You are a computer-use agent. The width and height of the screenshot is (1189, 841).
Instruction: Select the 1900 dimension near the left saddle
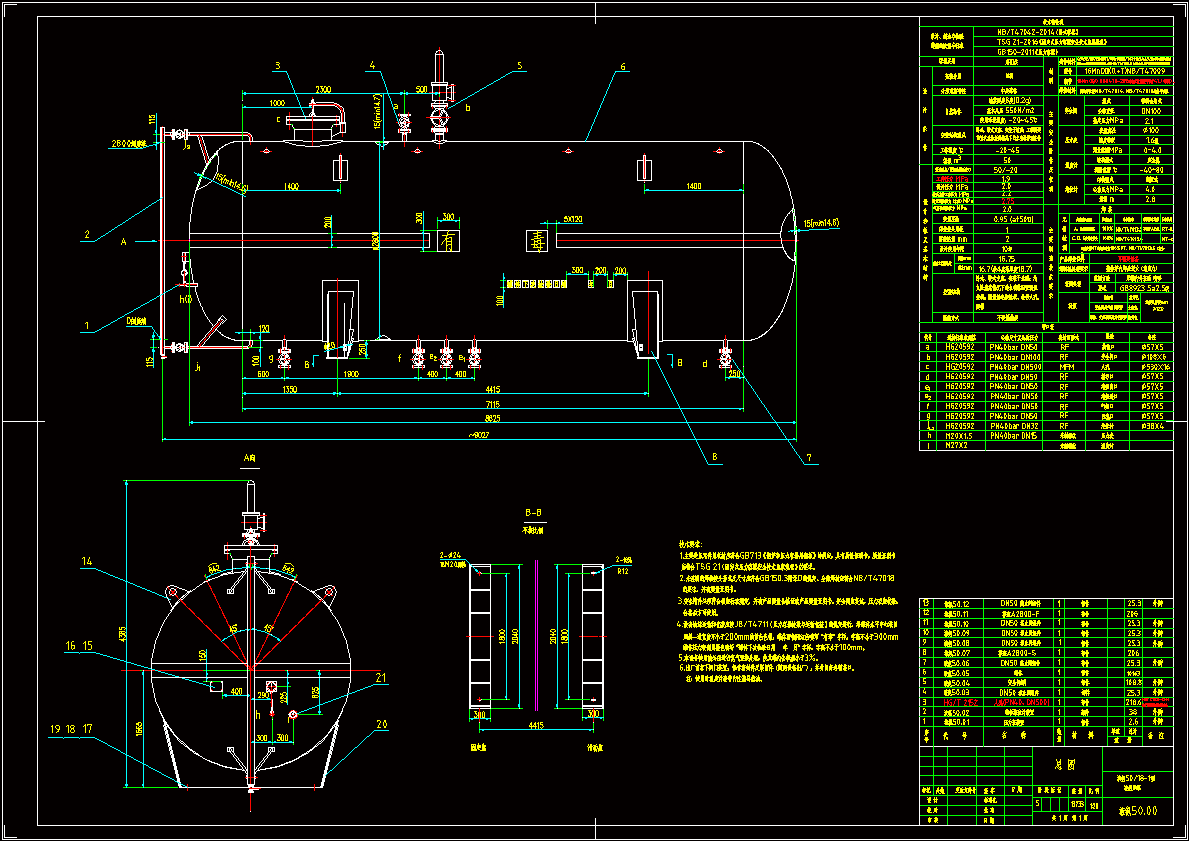tap(350, 375)
